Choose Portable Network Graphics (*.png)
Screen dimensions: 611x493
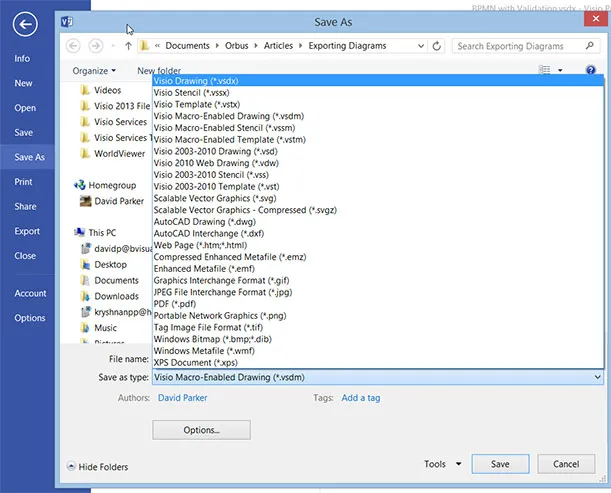pyautogui.click(x=378, y=315)
